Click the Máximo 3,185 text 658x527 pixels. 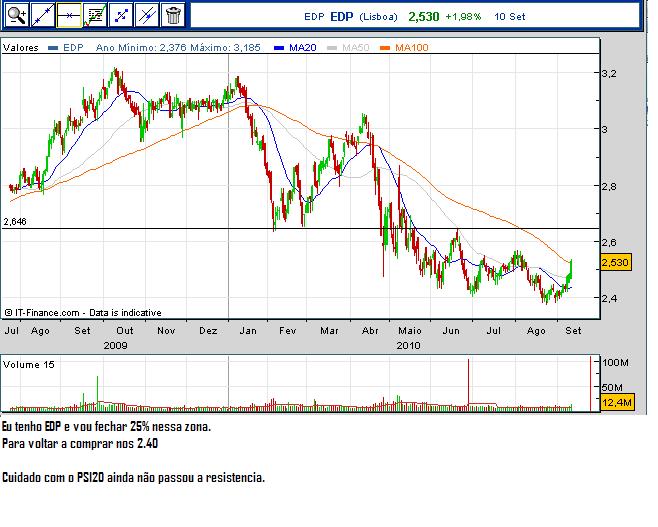pos(225,47)
